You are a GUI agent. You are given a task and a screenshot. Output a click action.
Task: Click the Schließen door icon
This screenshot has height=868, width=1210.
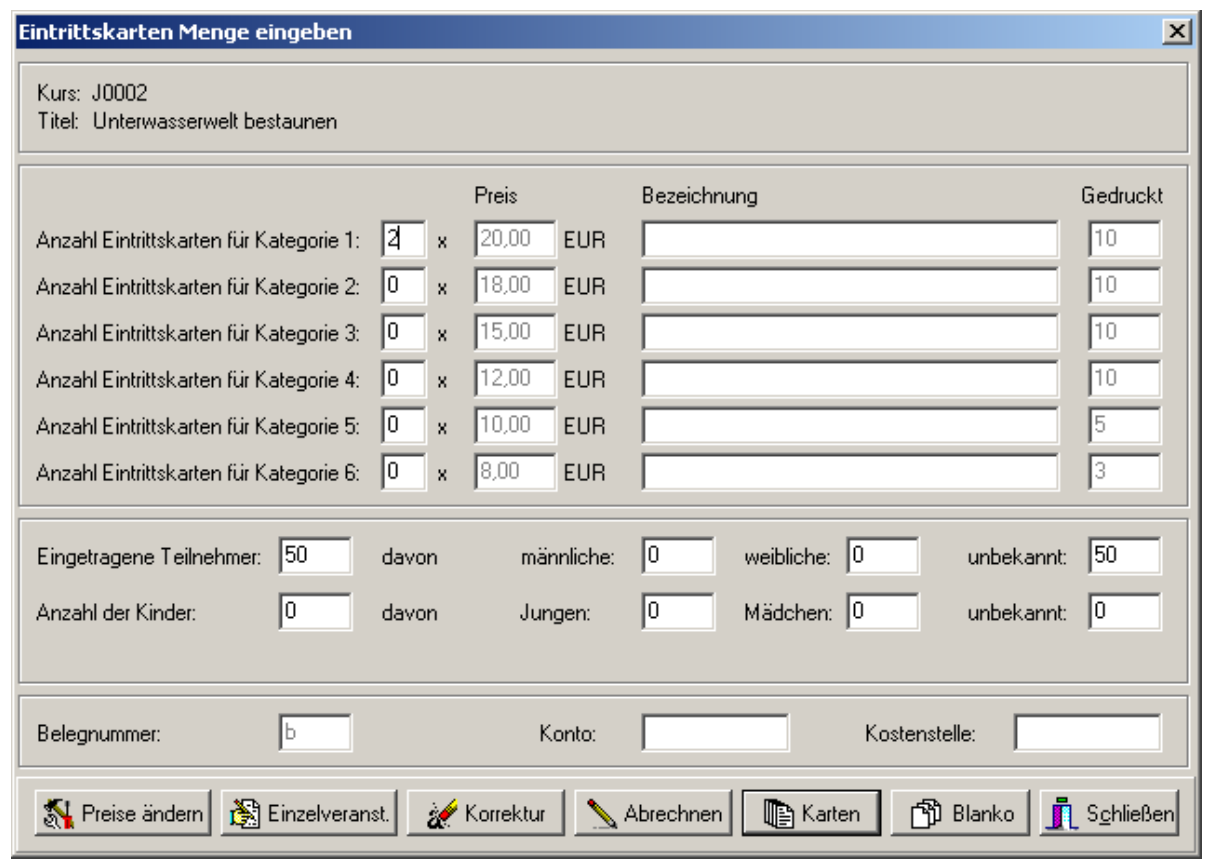pos(1065,814)
